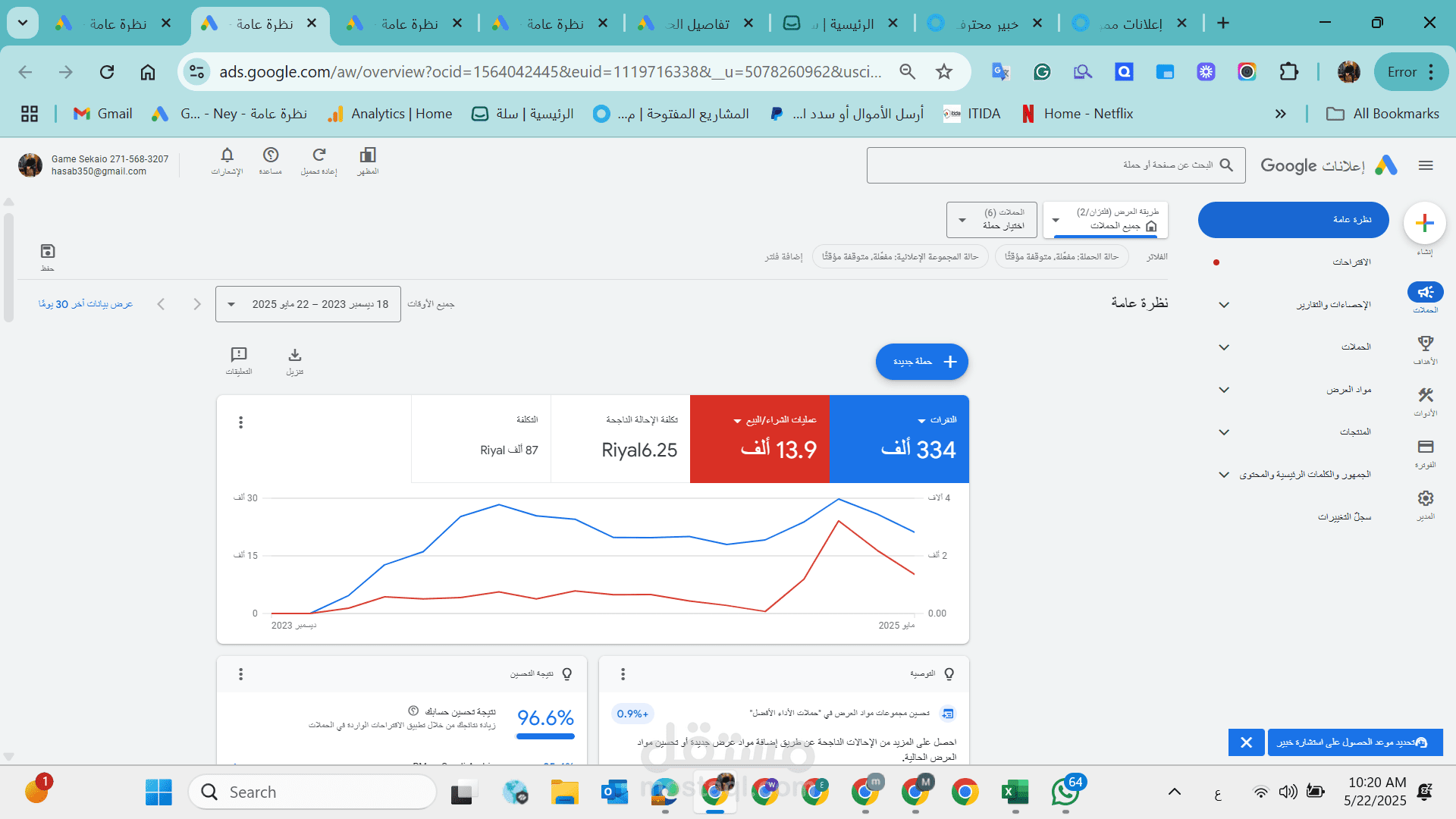Open Change history (سجل التغييرات) menu item
Screen dimensions: 1456x819
(x=1344, y=517)
